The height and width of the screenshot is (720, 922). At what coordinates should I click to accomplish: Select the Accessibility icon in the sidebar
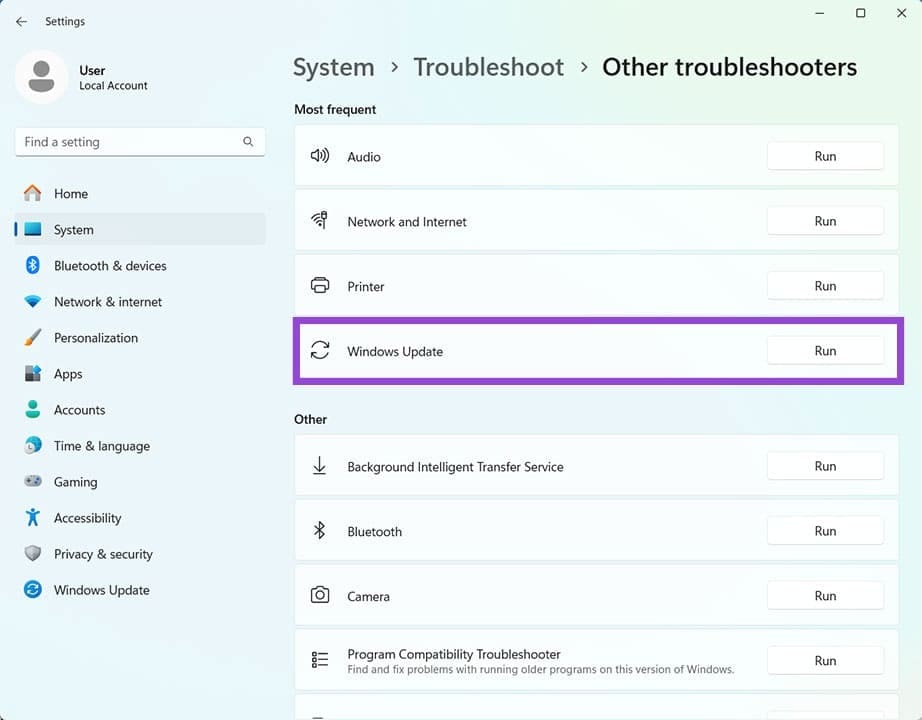(32, 517)
